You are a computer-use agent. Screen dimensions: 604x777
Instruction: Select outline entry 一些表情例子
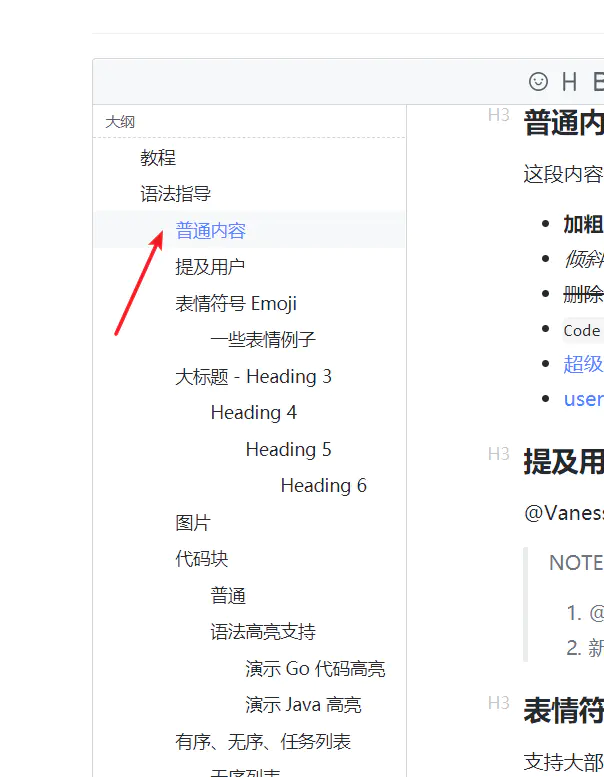pos(263,339)
